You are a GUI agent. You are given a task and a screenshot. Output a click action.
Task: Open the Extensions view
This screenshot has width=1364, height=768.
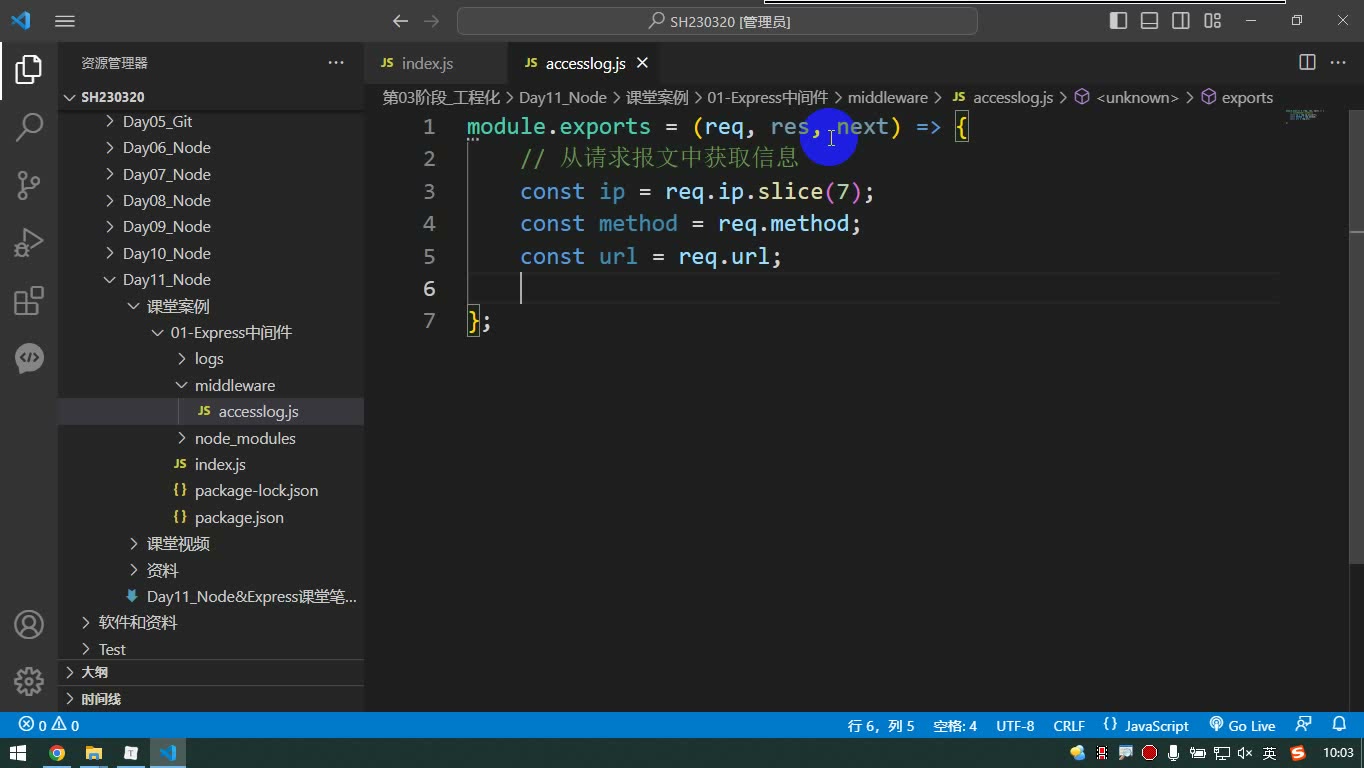coord(29,301)
